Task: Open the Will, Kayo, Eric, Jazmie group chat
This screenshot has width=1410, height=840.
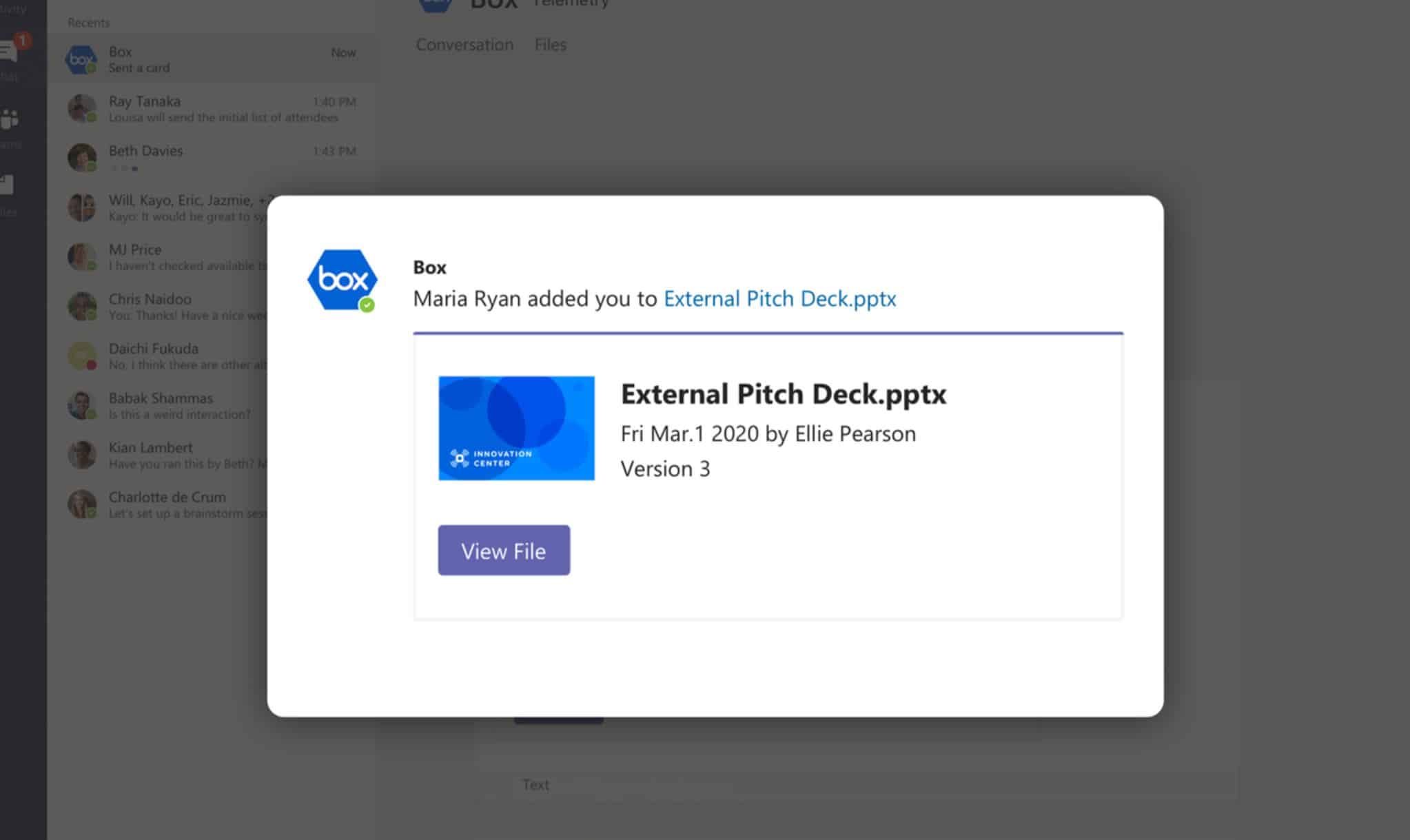Action: [158, 207]
